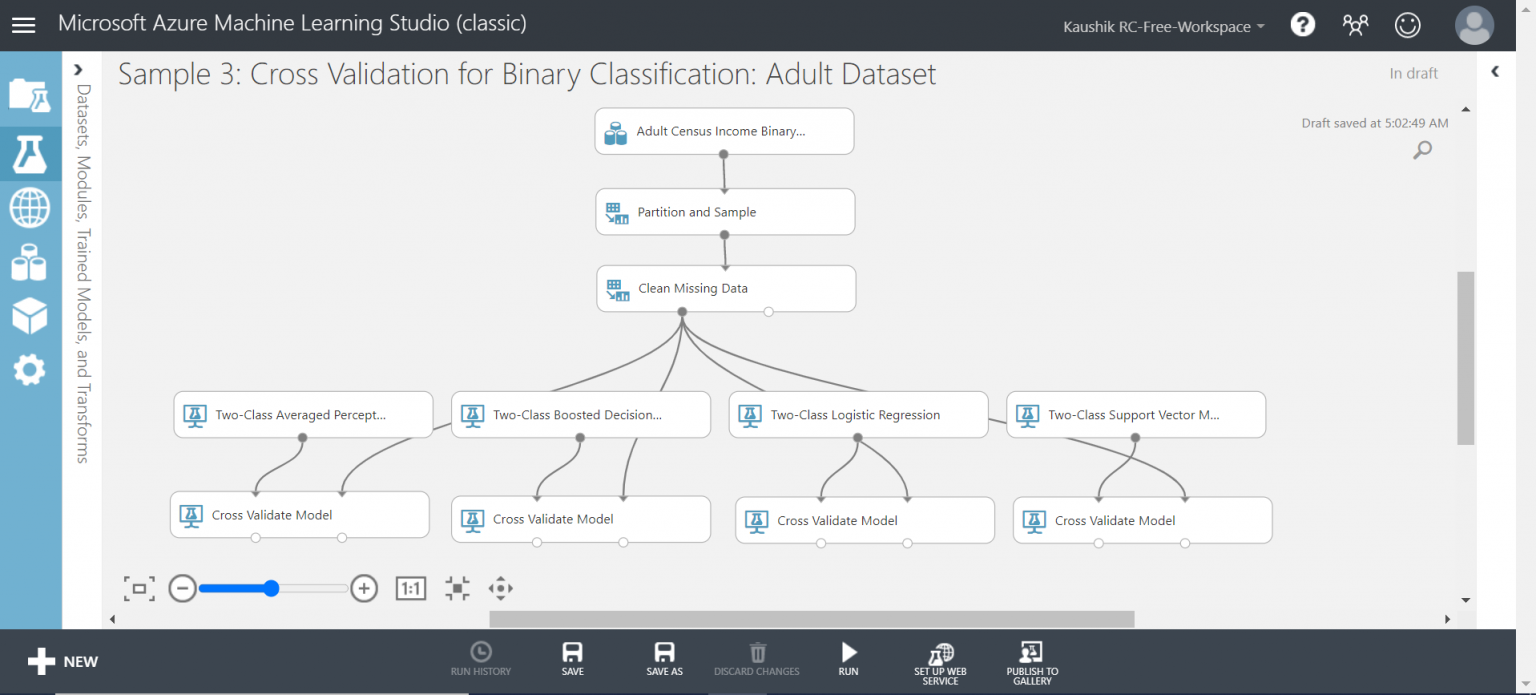The image size is (1536, 695).
Task: Select Two-Class Averaged Perceptron module
Action: 303,414
